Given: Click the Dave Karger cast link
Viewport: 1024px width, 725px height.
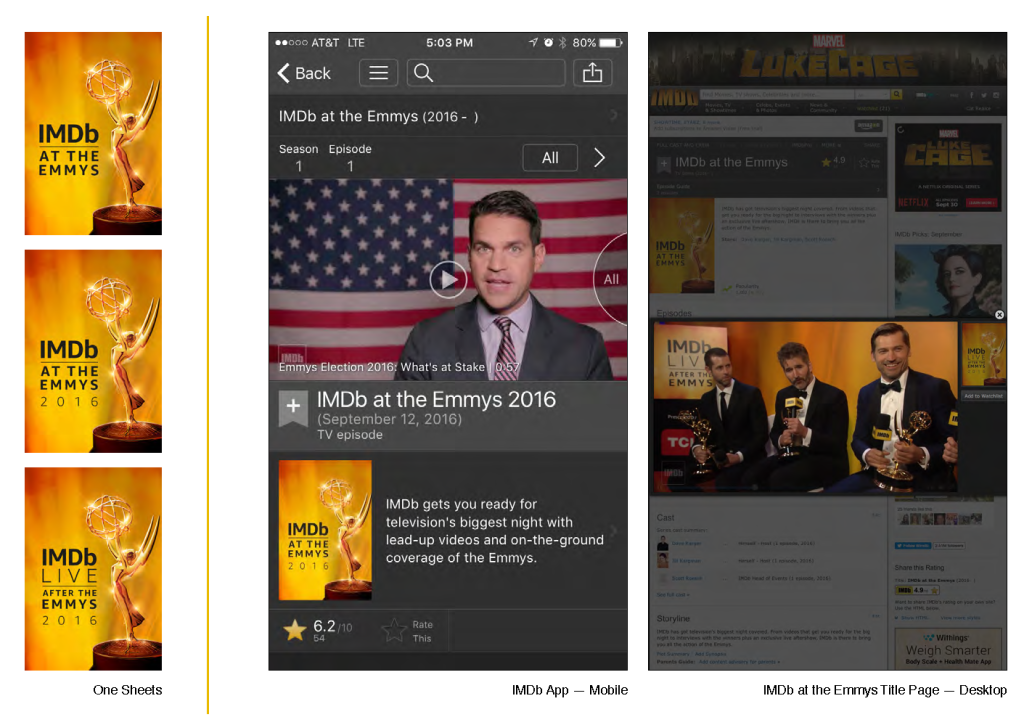Looking at the screenshot, I should 686,543.
